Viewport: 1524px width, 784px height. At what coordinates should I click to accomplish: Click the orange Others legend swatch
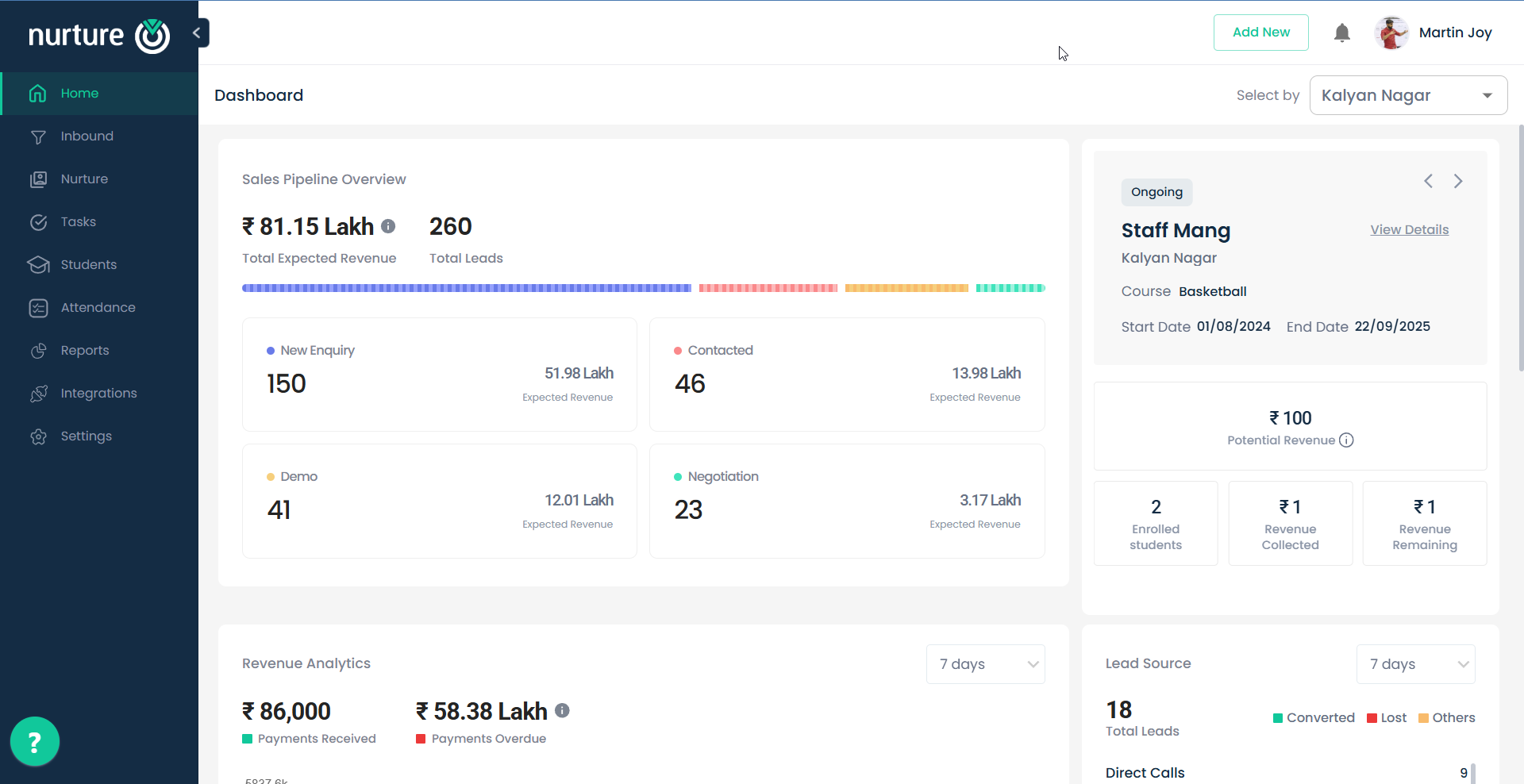coord(1423,718)
